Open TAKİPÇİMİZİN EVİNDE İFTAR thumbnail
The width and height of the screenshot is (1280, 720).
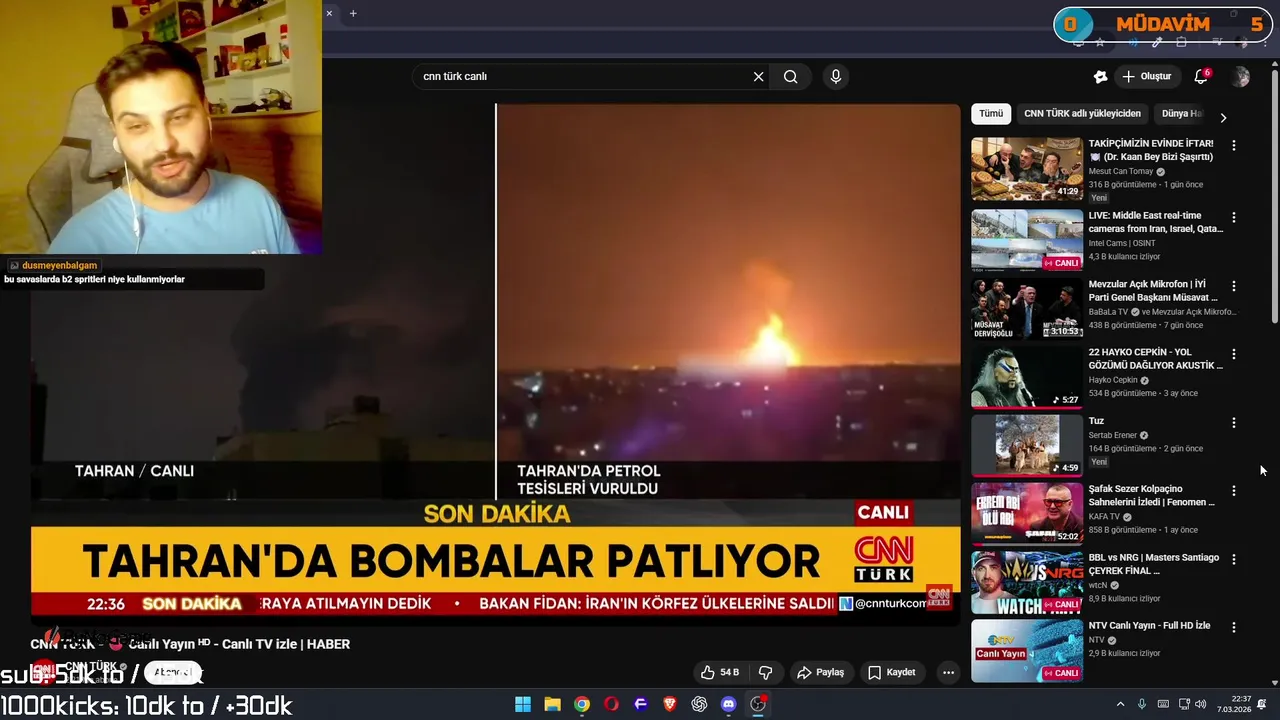(x=1027, y=169)
